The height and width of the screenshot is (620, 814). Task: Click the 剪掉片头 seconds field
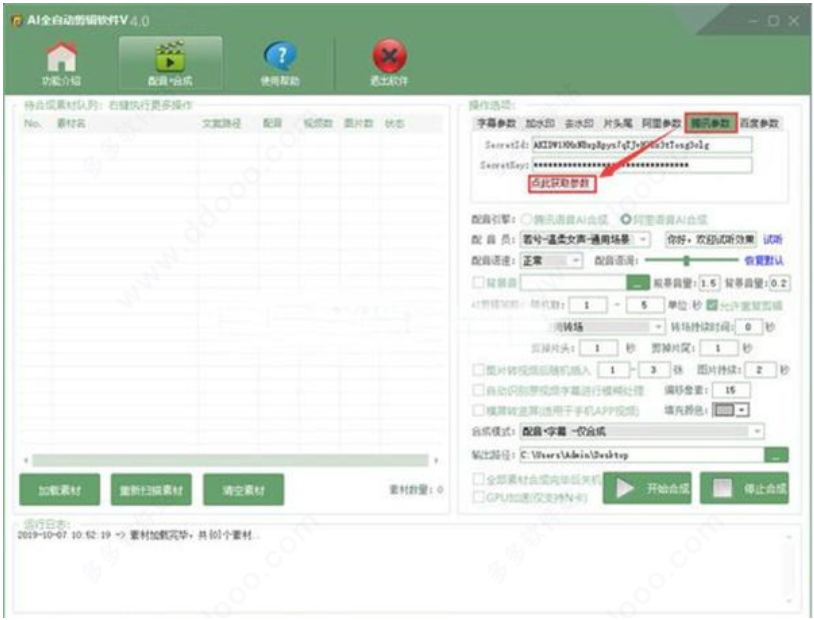tap(598, 347)
